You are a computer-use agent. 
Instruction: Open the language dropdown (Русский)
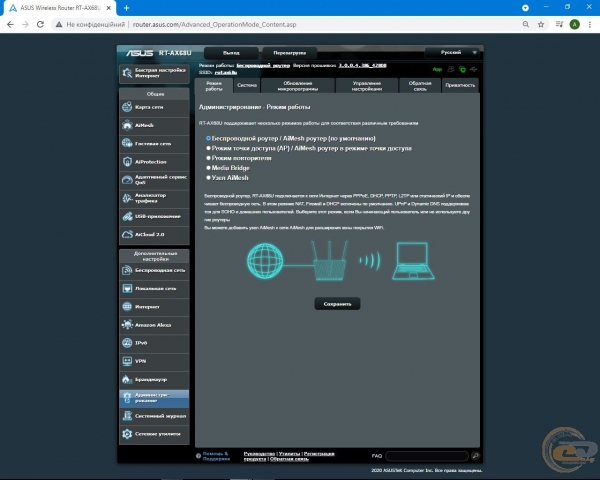point(452,52)
